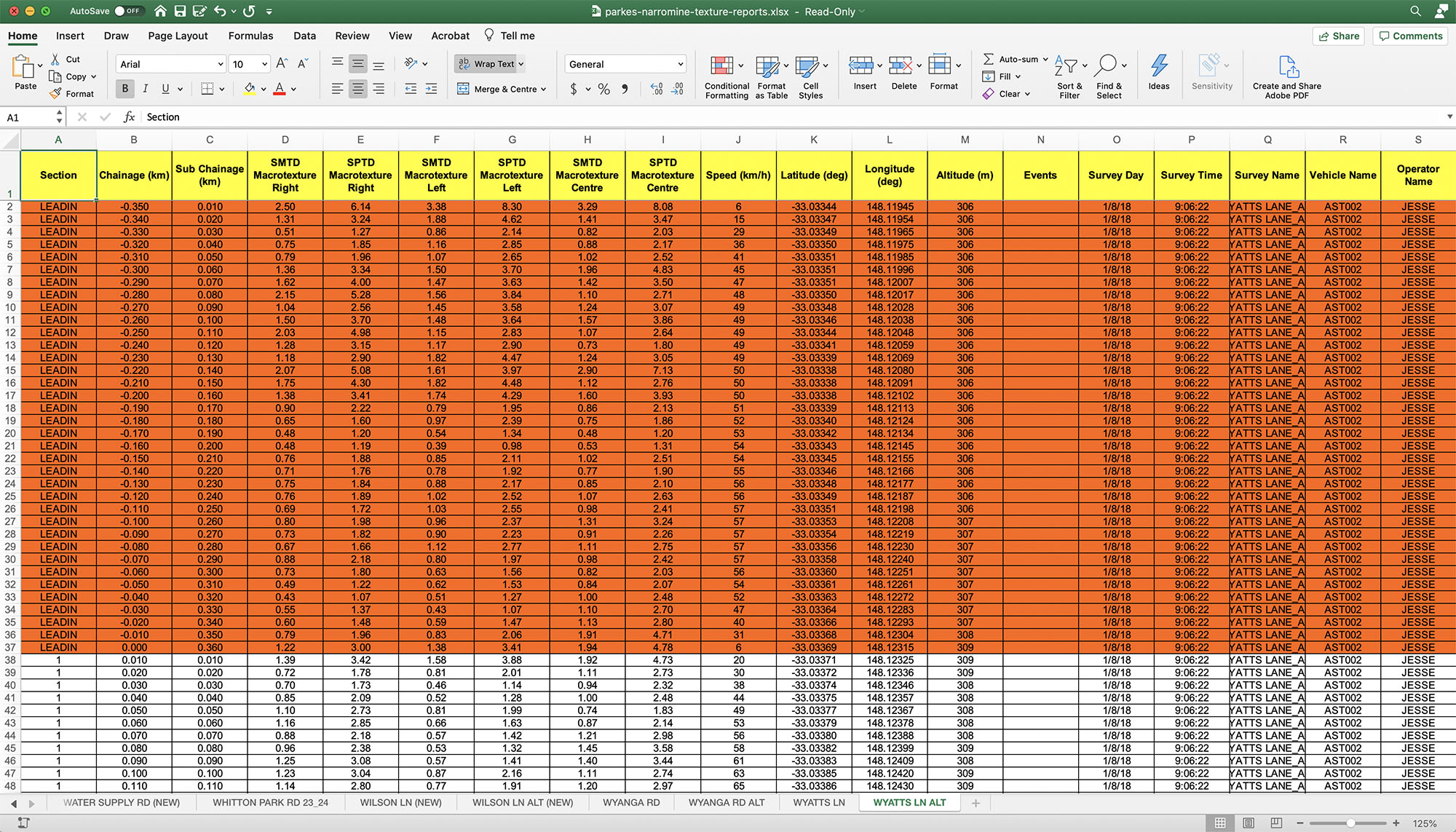Screen dimensions: 1456x832
Task: Click the Undo arrow in title bar
Action: click(220, 11)
